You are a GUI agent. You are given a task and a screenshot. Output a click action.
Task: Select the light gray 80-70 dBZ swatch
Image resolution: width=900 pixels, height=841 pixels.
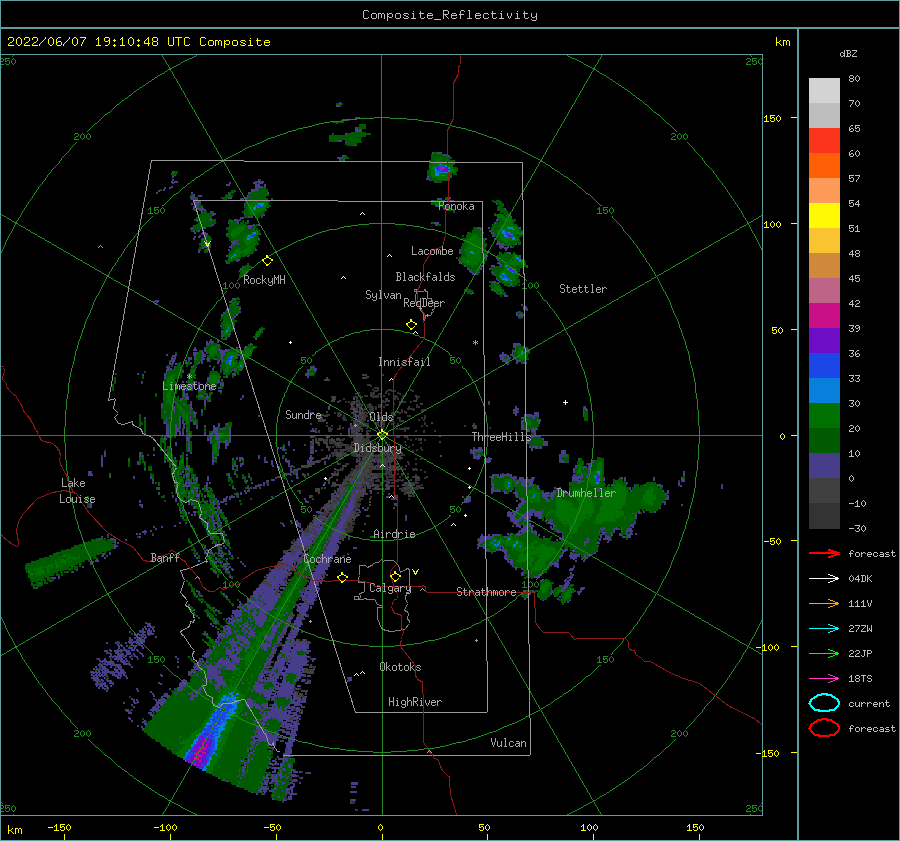(824, 91)
